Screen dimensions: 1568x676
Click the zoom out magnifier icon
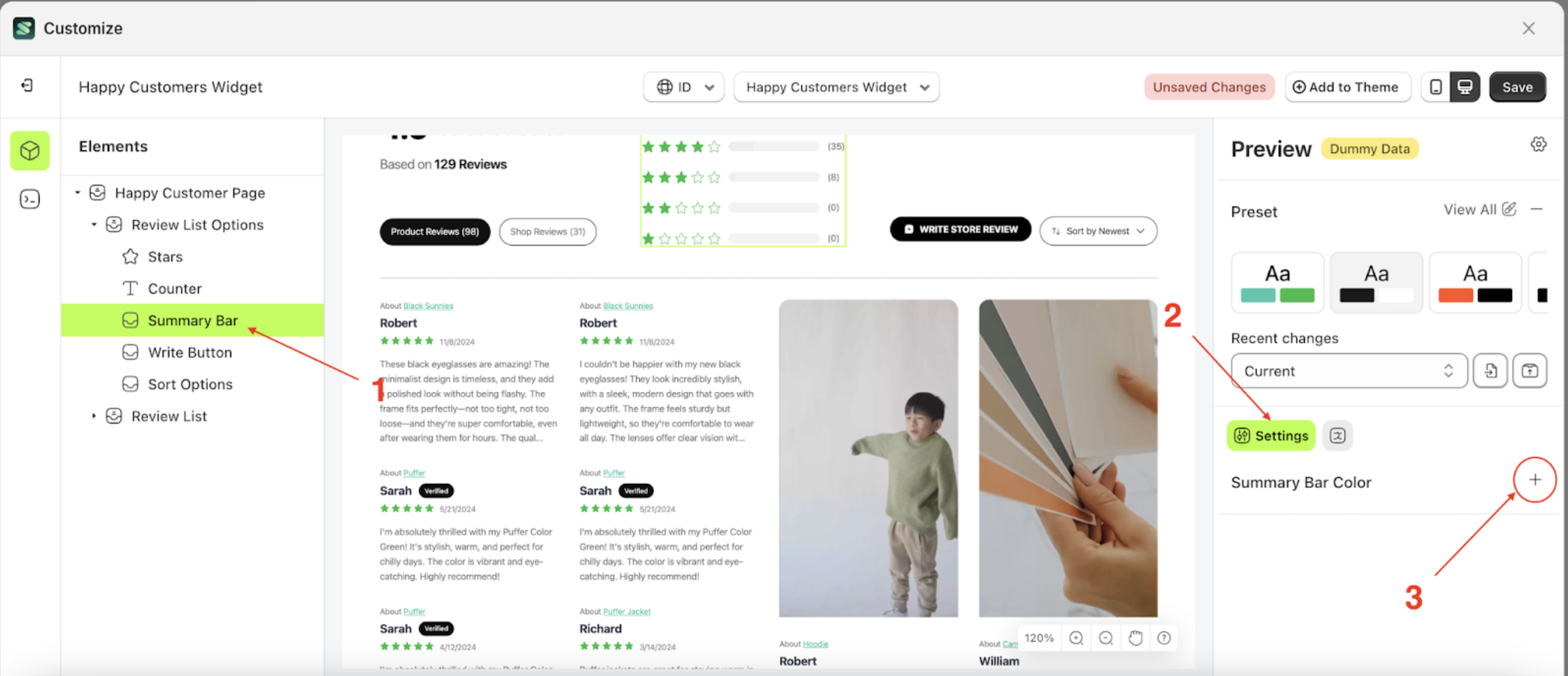[x=1106, y=638]
